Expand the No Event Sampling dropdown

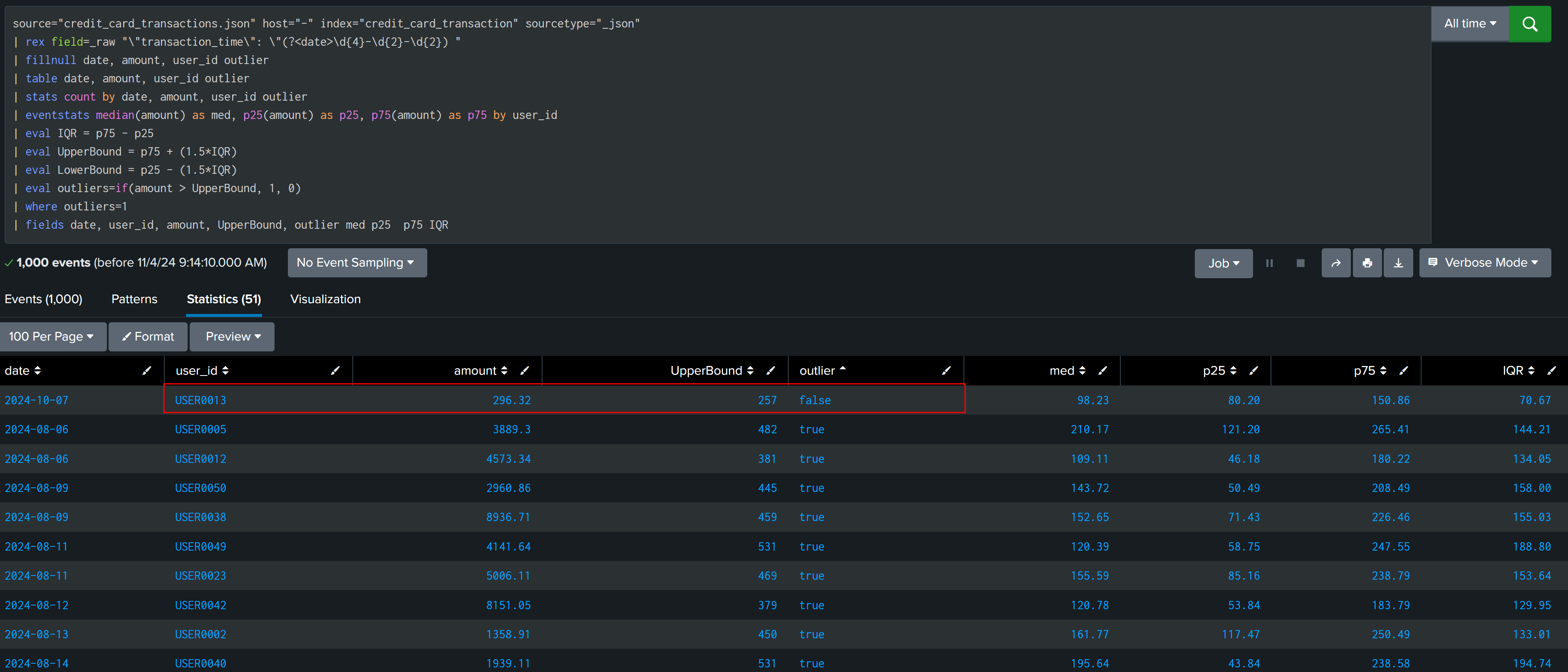pos(357,262)
